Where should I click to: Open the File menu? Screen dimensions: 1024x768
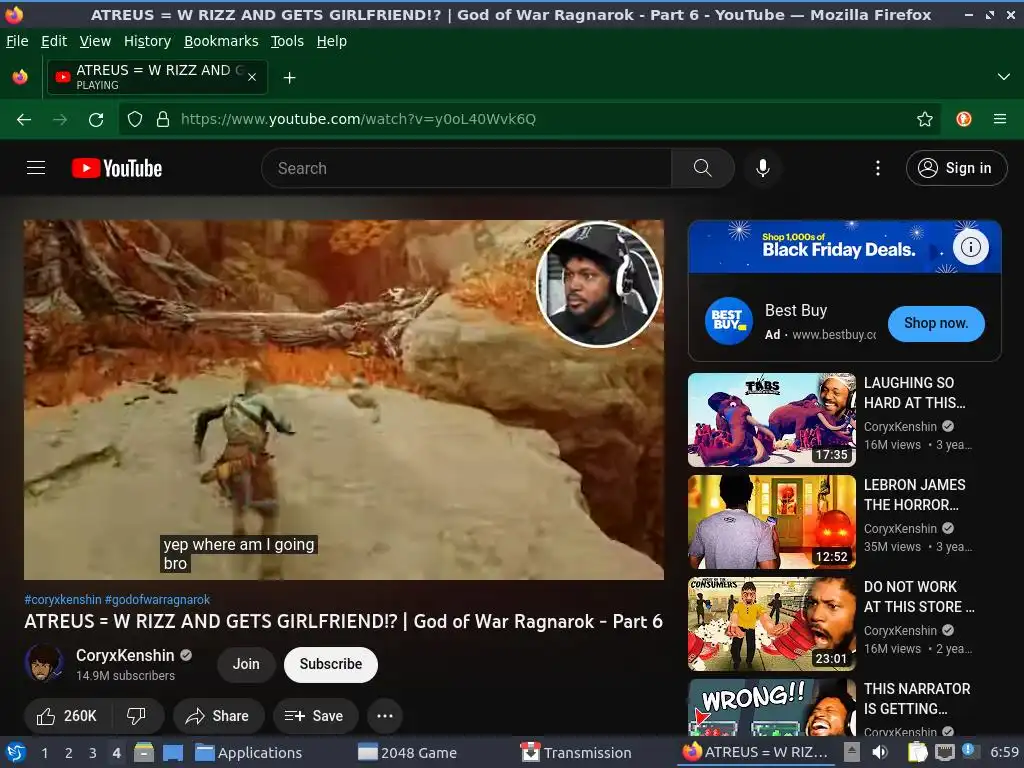pyautogui.click(x=17, y=41)
